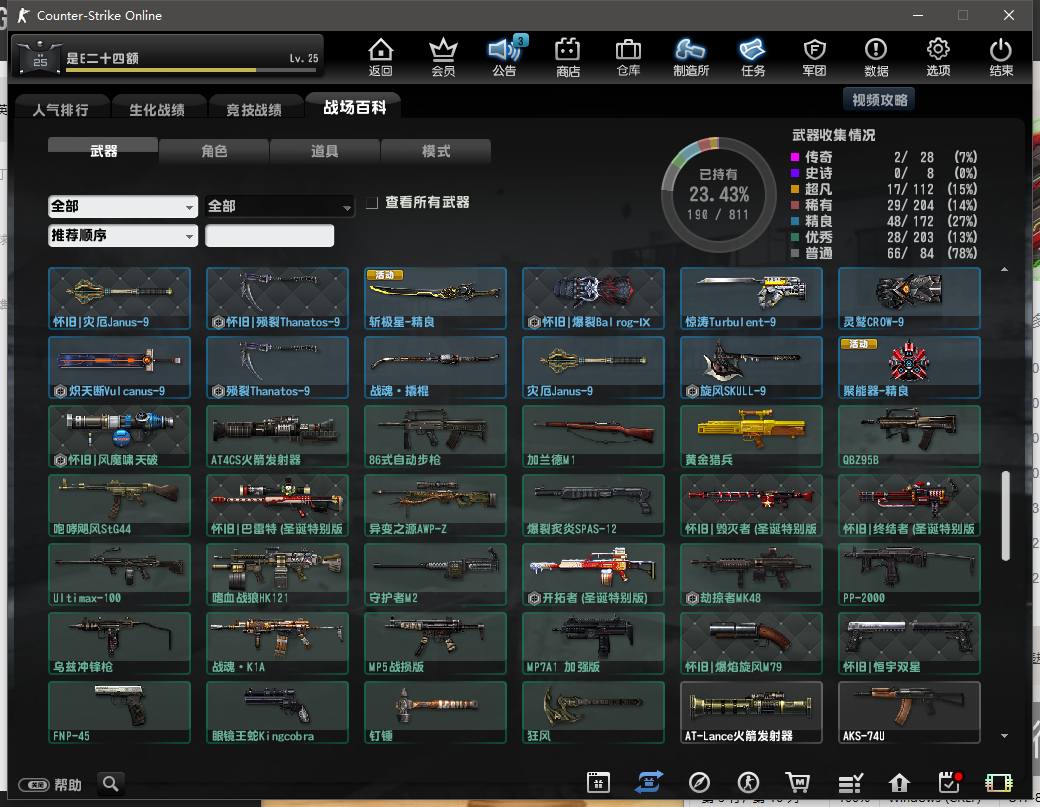Click the blue exchange arrows icon
The image size is (1040, 807).
pos(649,782)
